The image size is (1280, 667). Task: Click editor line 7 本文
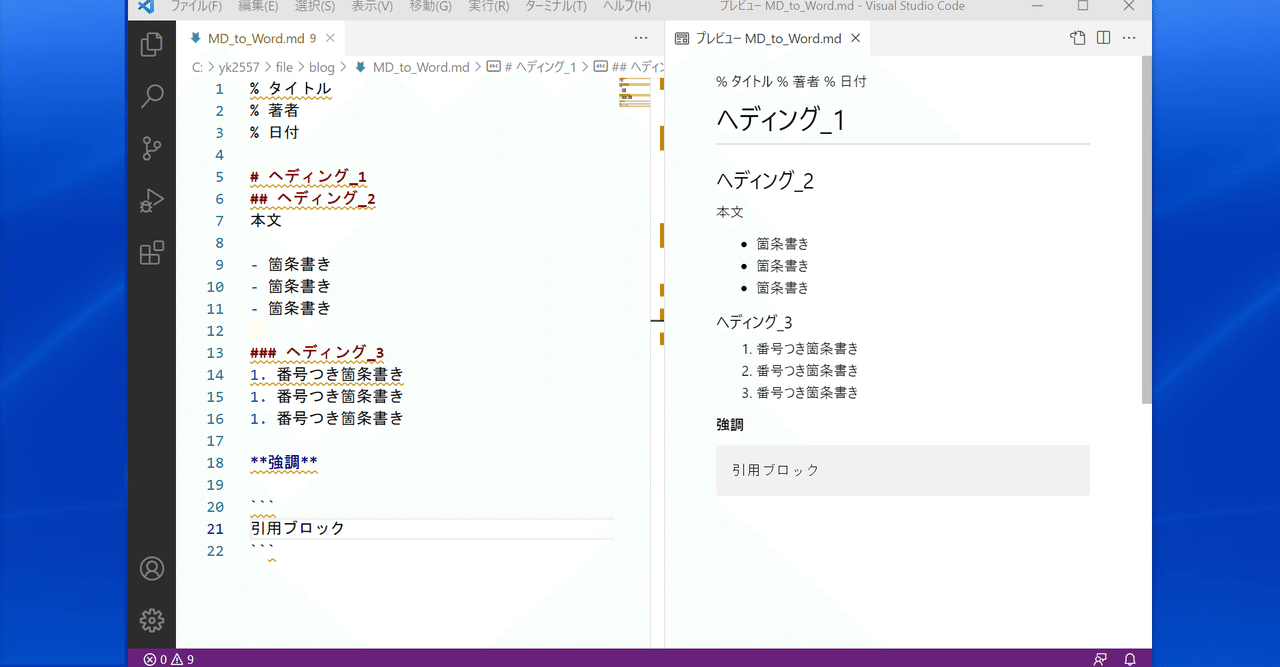[266, 221]
